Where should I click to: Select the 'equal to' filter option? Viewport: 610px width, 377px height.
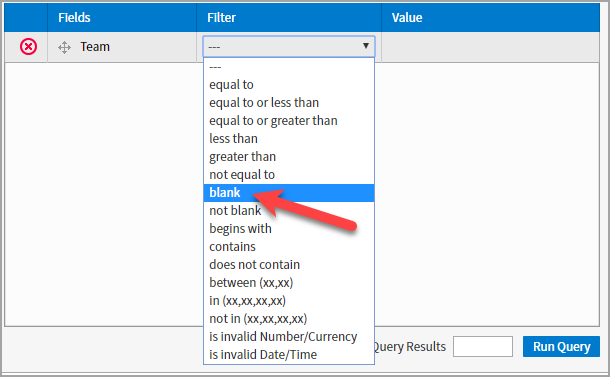click(x=289, y=85)
